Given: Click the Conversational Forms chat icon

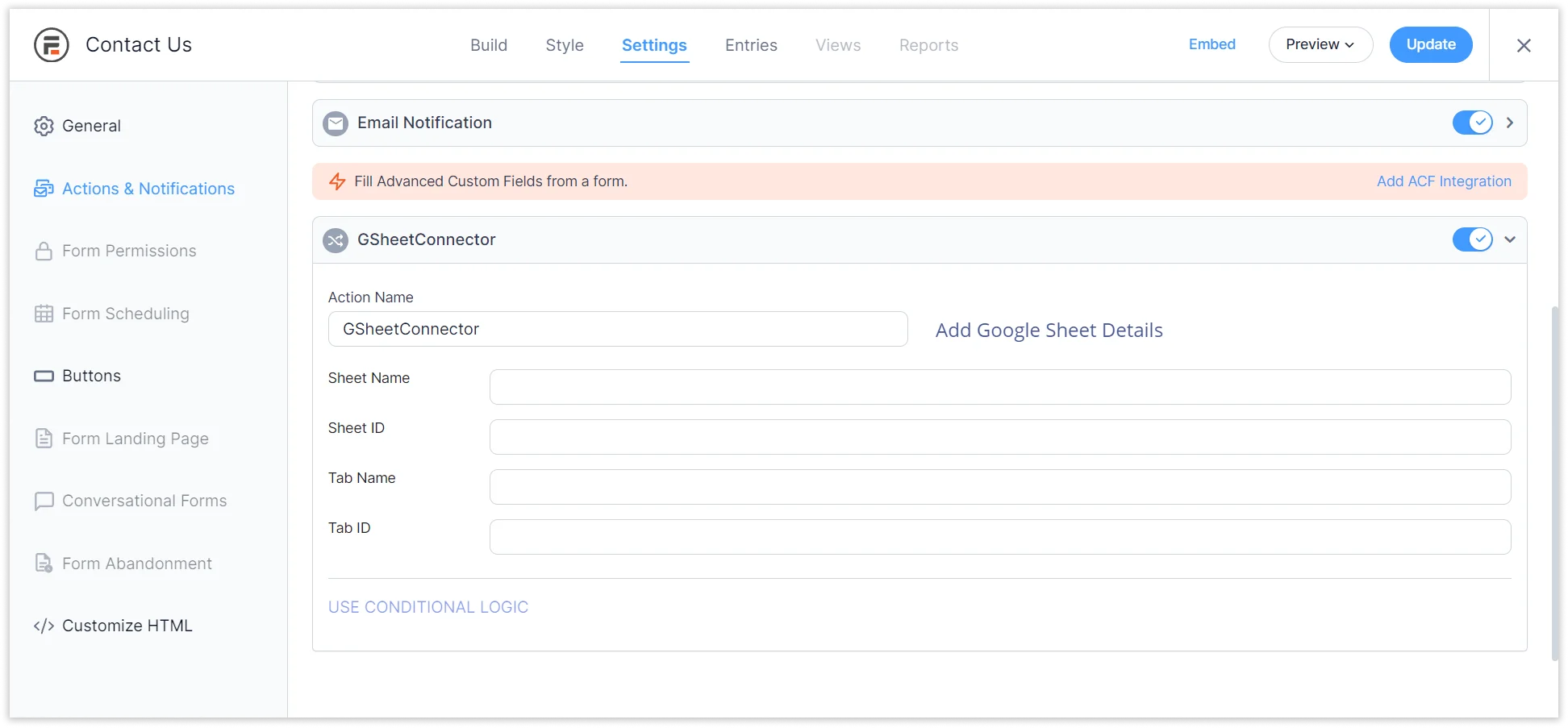Looking at the screenshot, I should point(44,501).
